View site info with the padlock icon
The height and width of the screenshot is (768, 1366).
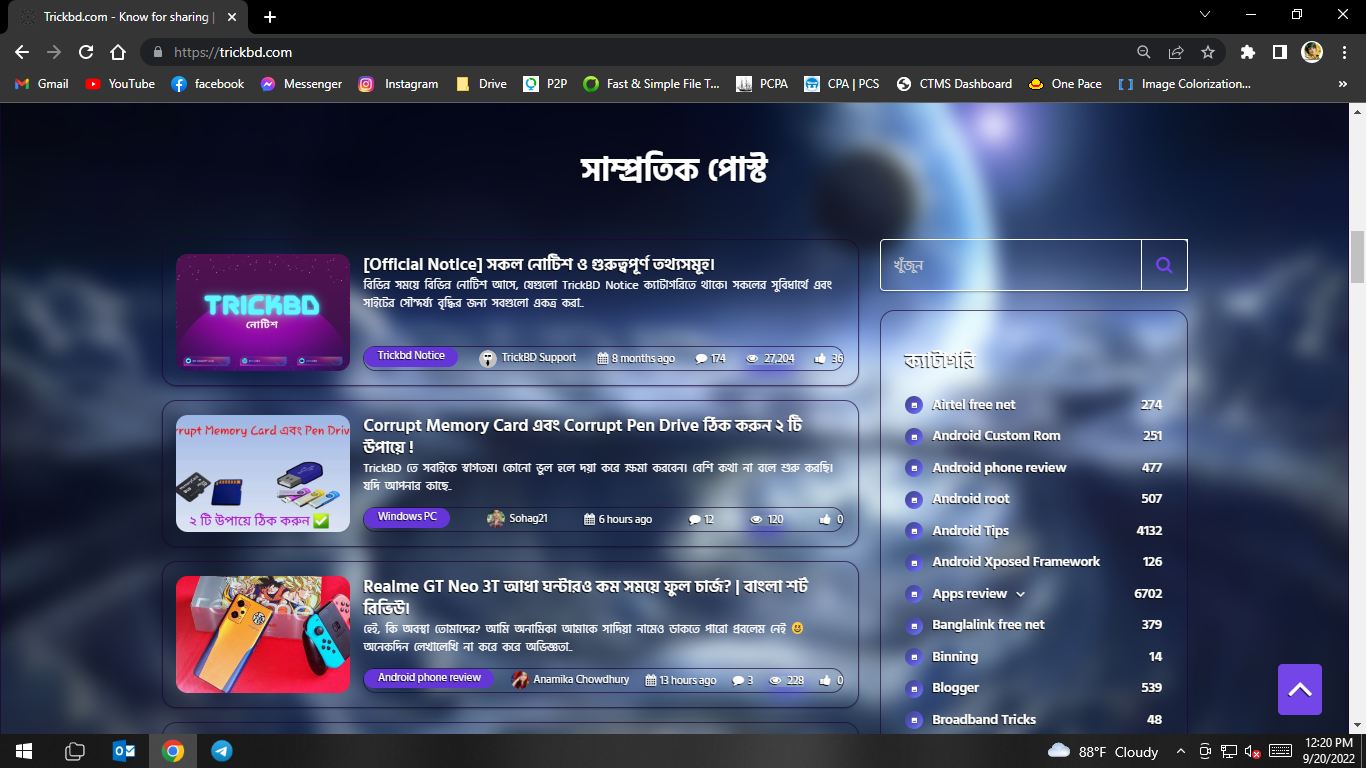click(157, 52)
